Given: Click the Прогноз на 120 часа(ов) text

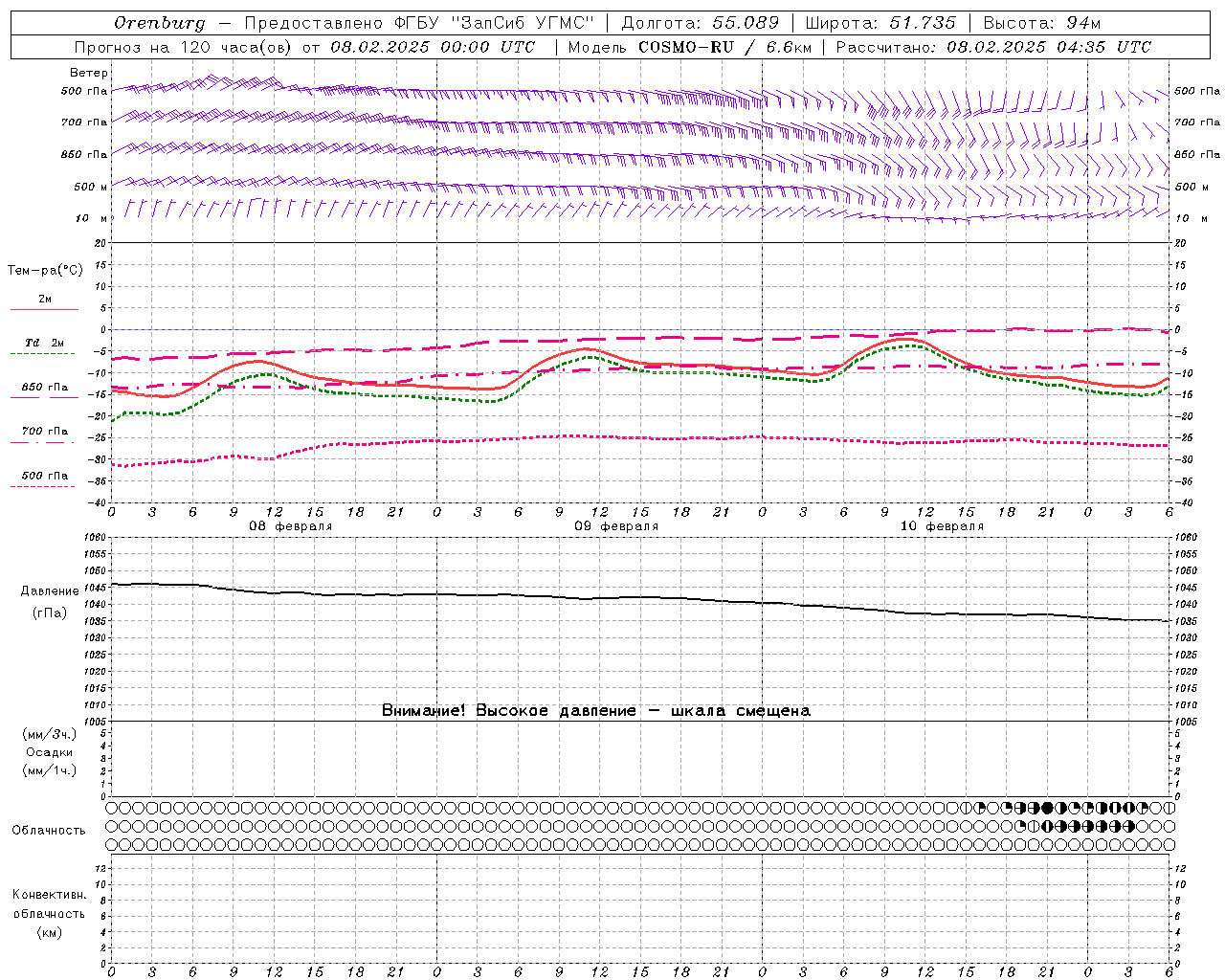Looking at the screenshot, I should (184, 47).
